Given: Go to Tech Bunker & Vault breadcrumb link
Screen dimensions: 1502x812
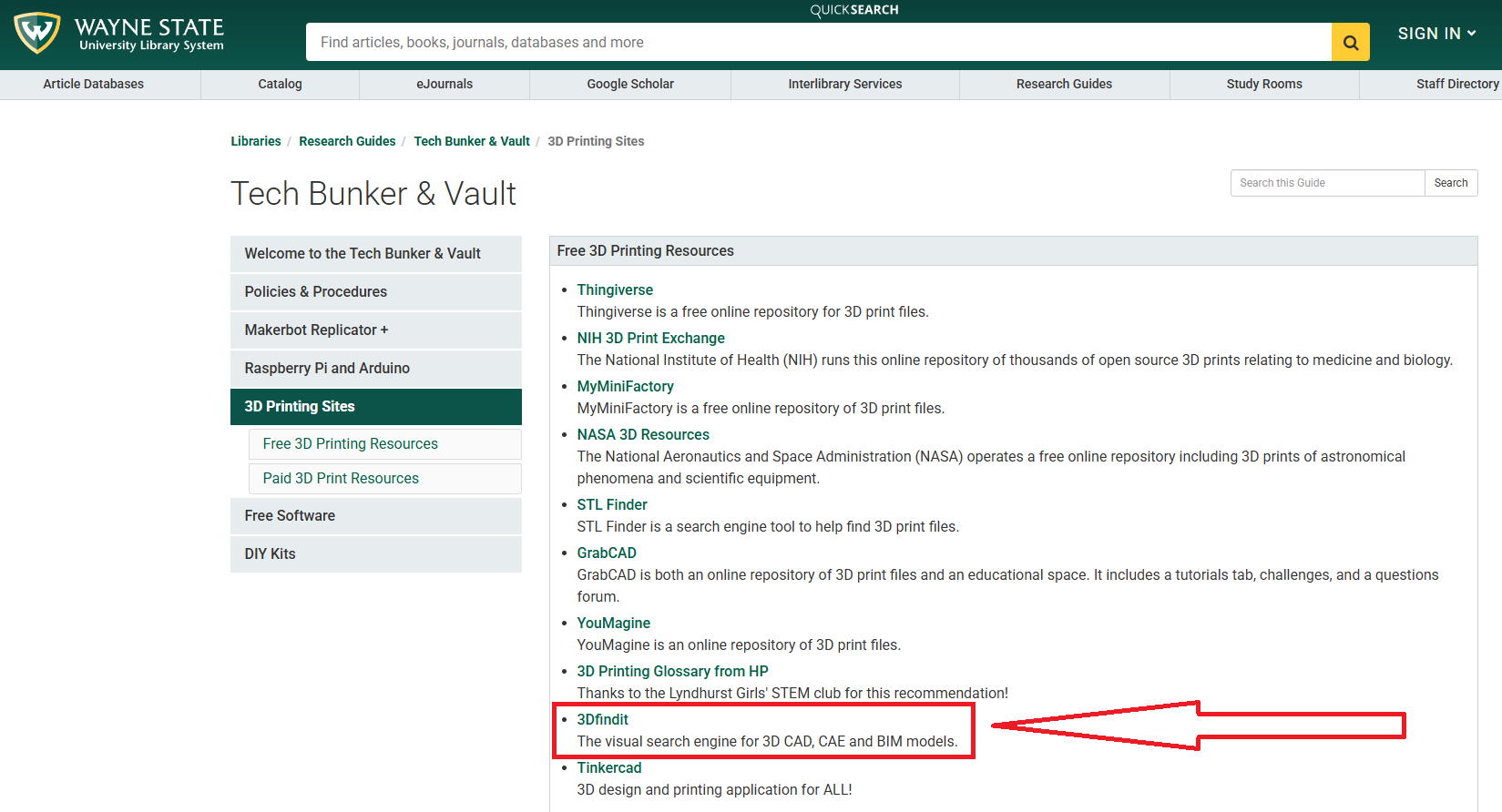Looking at the screenshot, I should click(472, 141).
